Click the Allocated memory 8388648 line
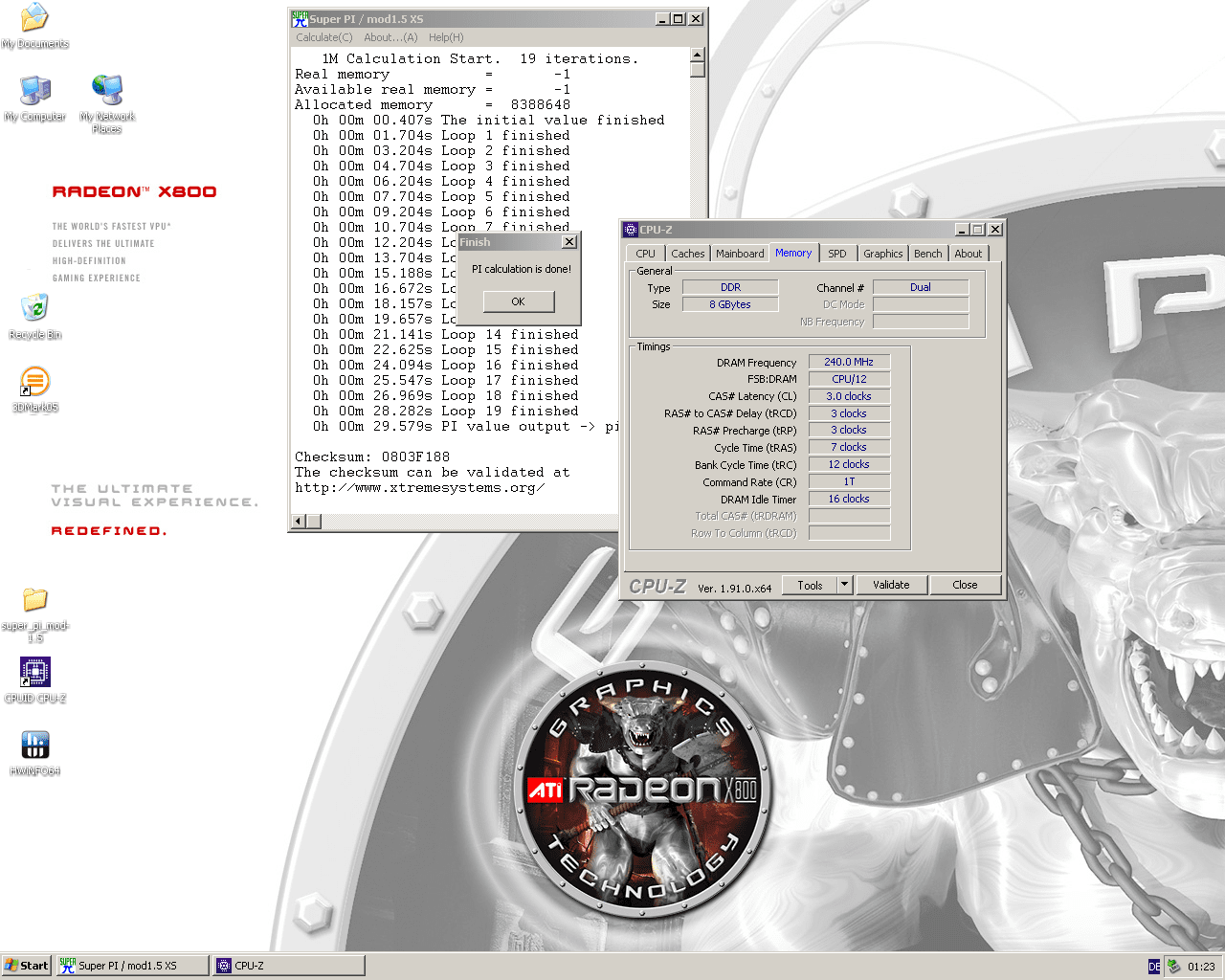Screen dimensions: 1225x980 (433, 104)
